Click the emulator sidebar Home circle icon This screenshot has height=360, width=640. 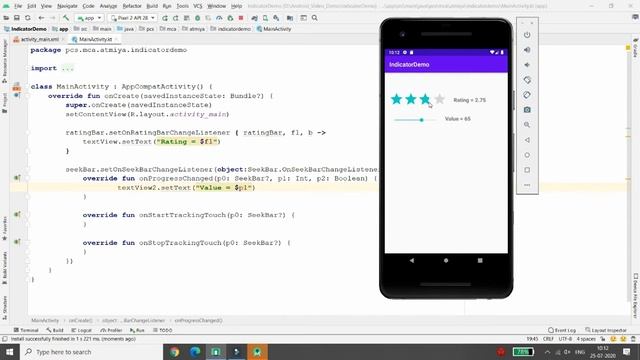coord(527,155)
